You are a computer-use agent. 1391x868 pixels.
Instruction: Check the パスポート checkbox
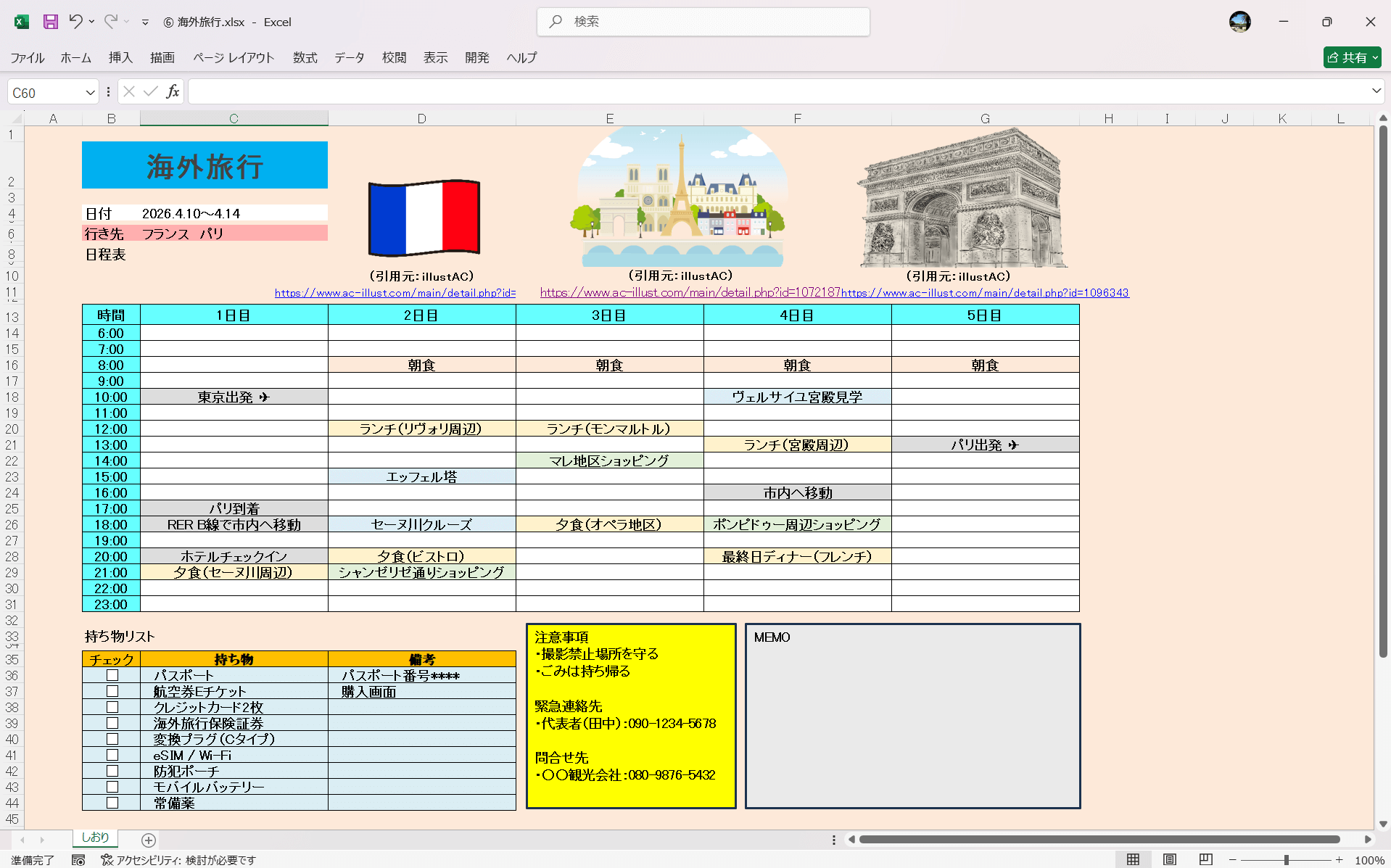click(112, 674)
